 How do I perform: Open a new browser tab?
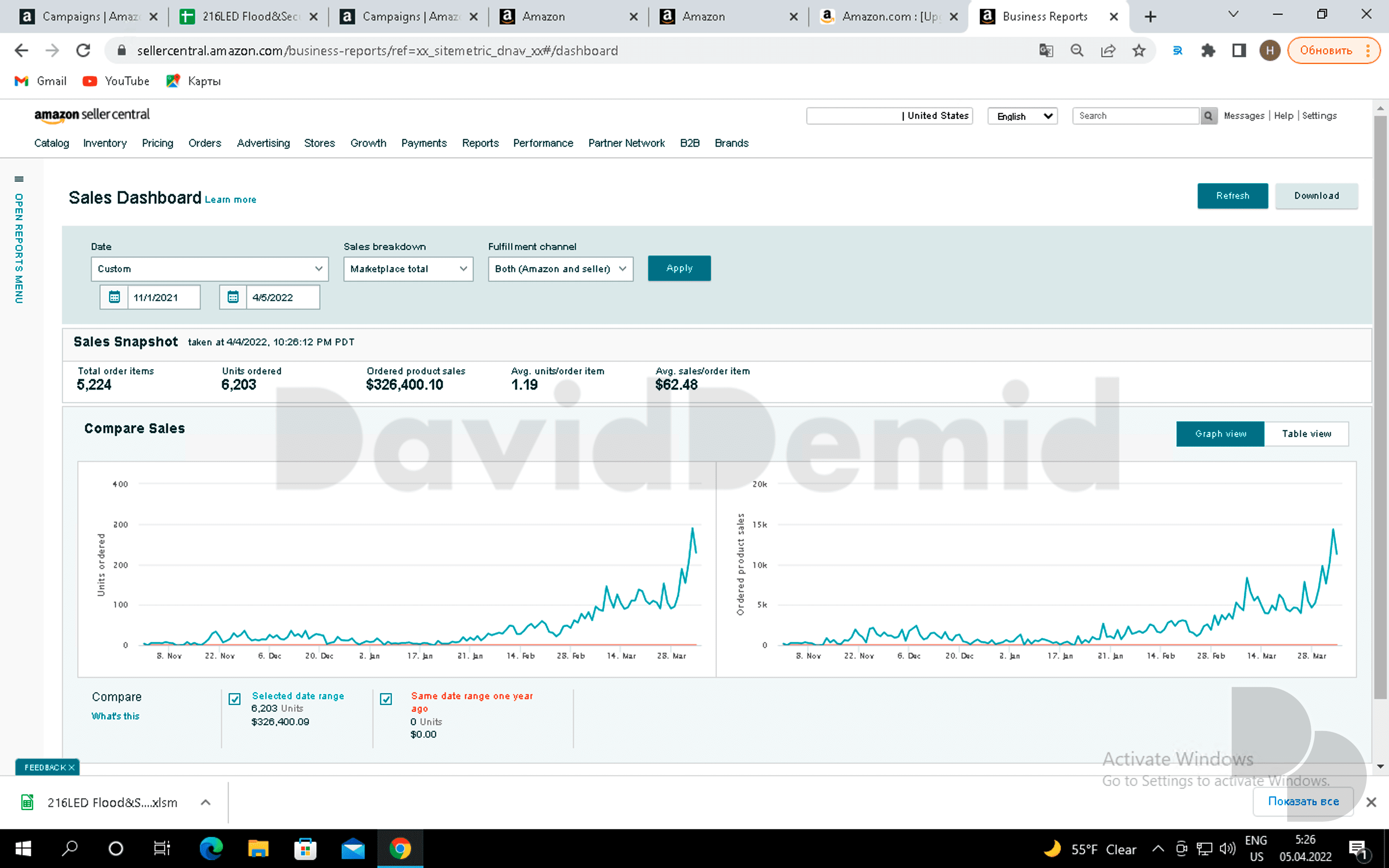click(1150, 17)
